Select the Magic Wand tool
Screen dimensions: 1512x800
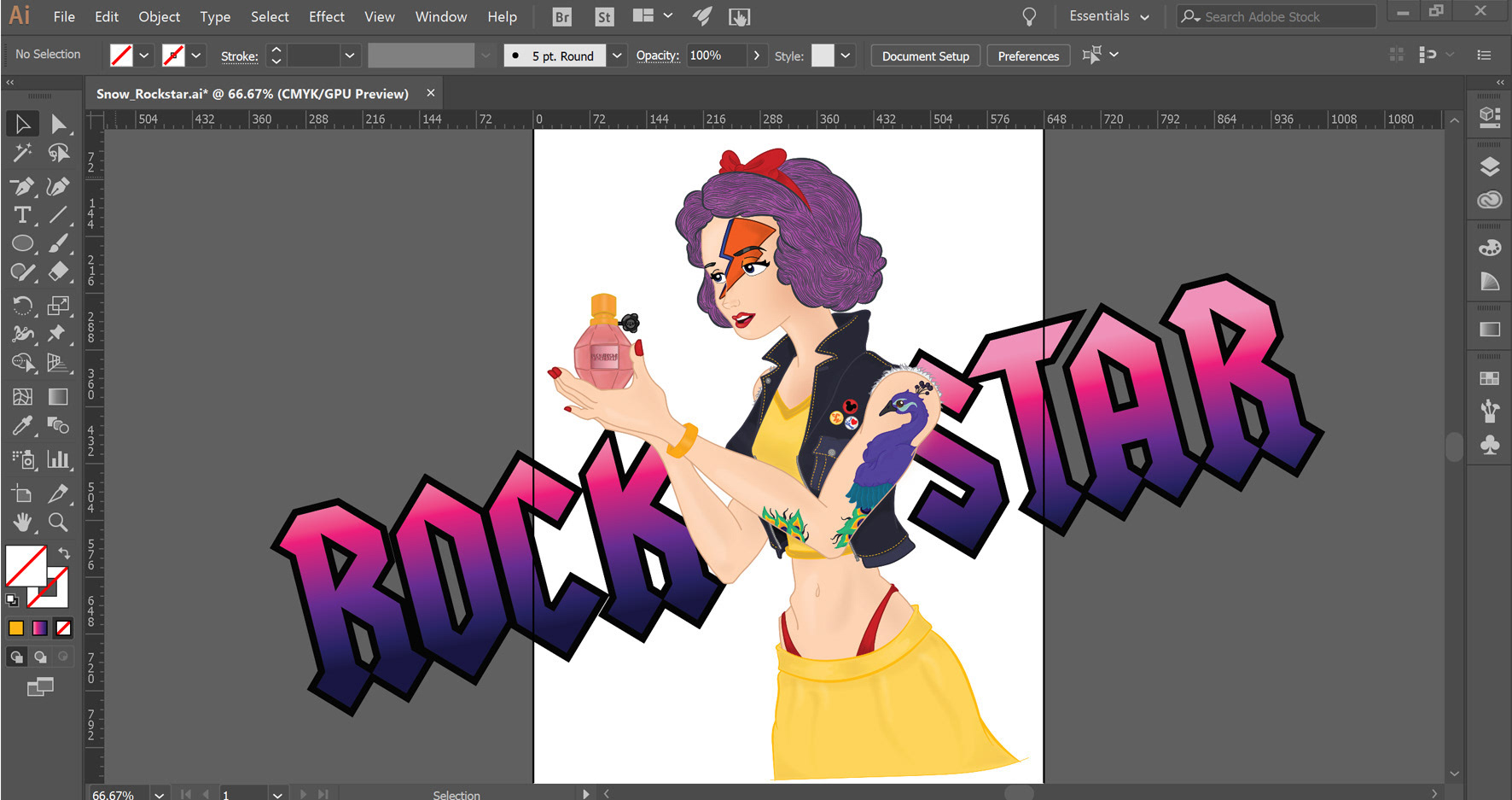pyautogui.click(x=22, y=154)
